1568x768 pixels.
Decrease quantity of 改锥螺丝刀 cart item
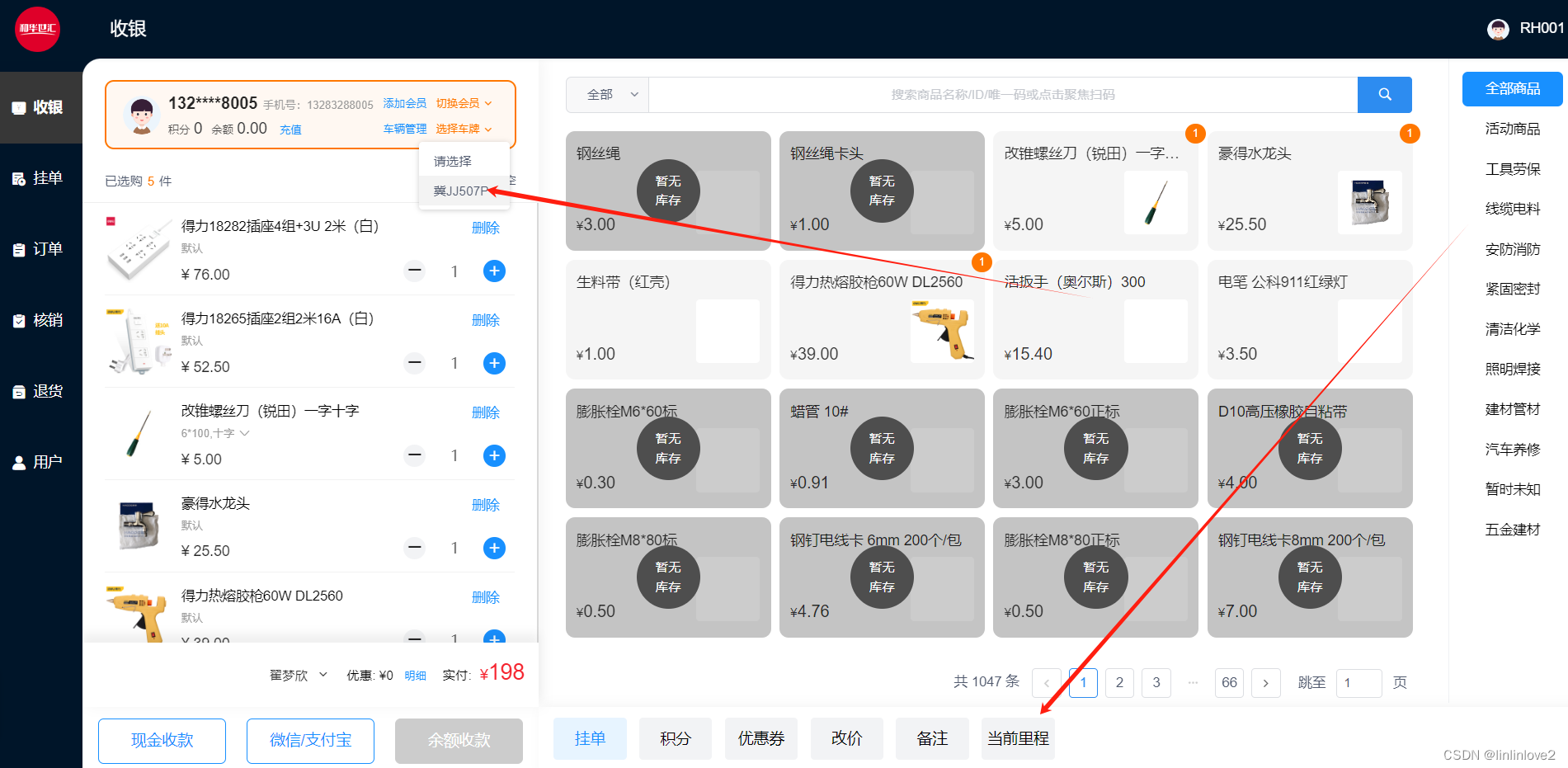tap(415, 455)
